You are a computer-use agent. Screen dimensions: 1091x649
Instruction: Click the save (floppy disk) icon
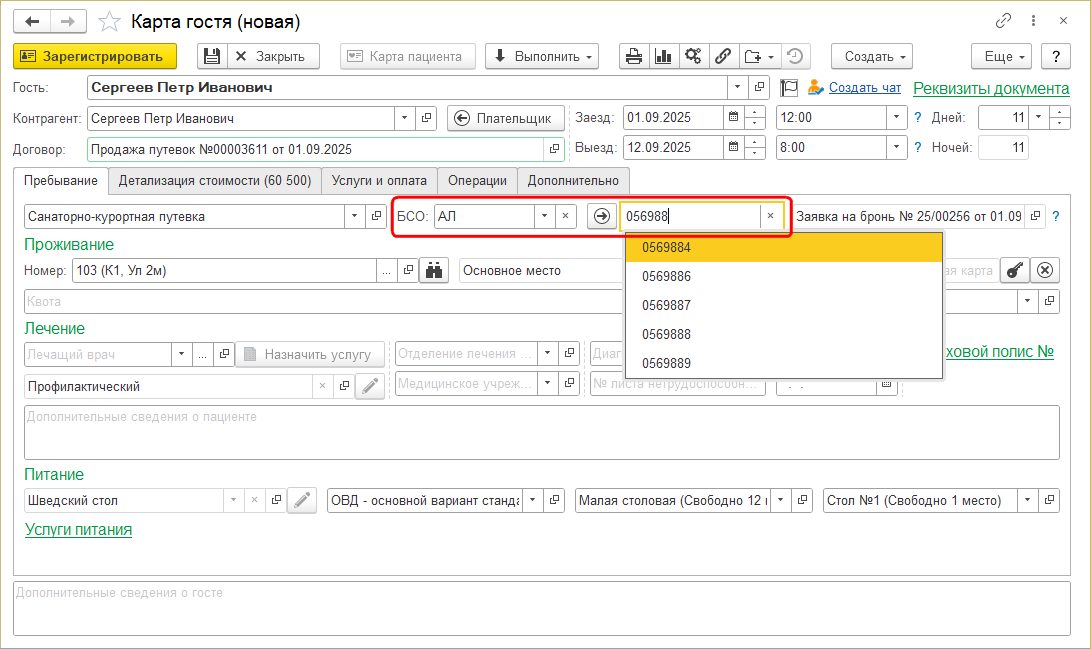(211, 56)
